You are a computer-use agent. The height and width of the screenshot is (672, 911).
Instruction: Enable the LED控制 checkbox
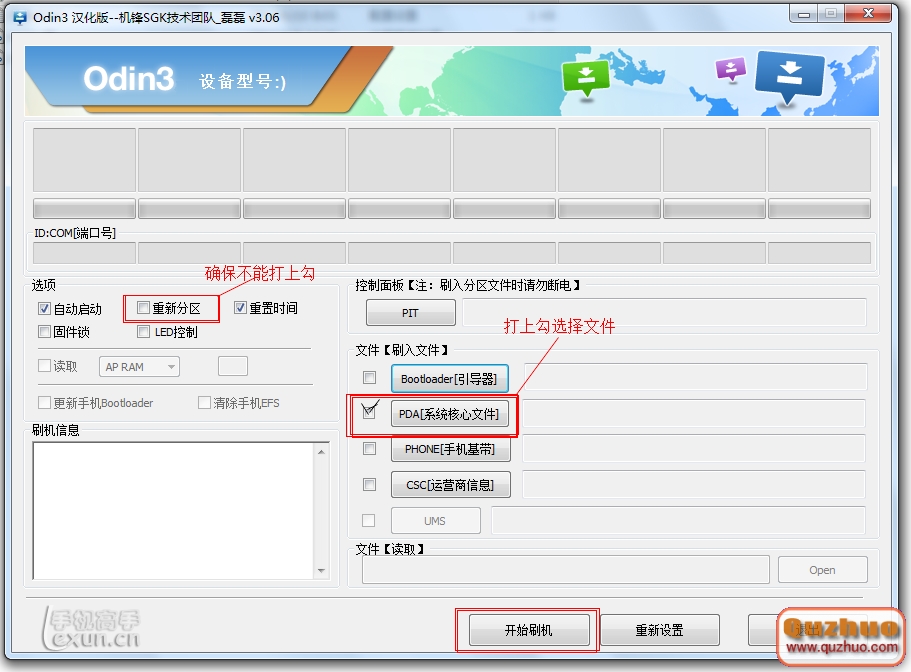(144, 332)
